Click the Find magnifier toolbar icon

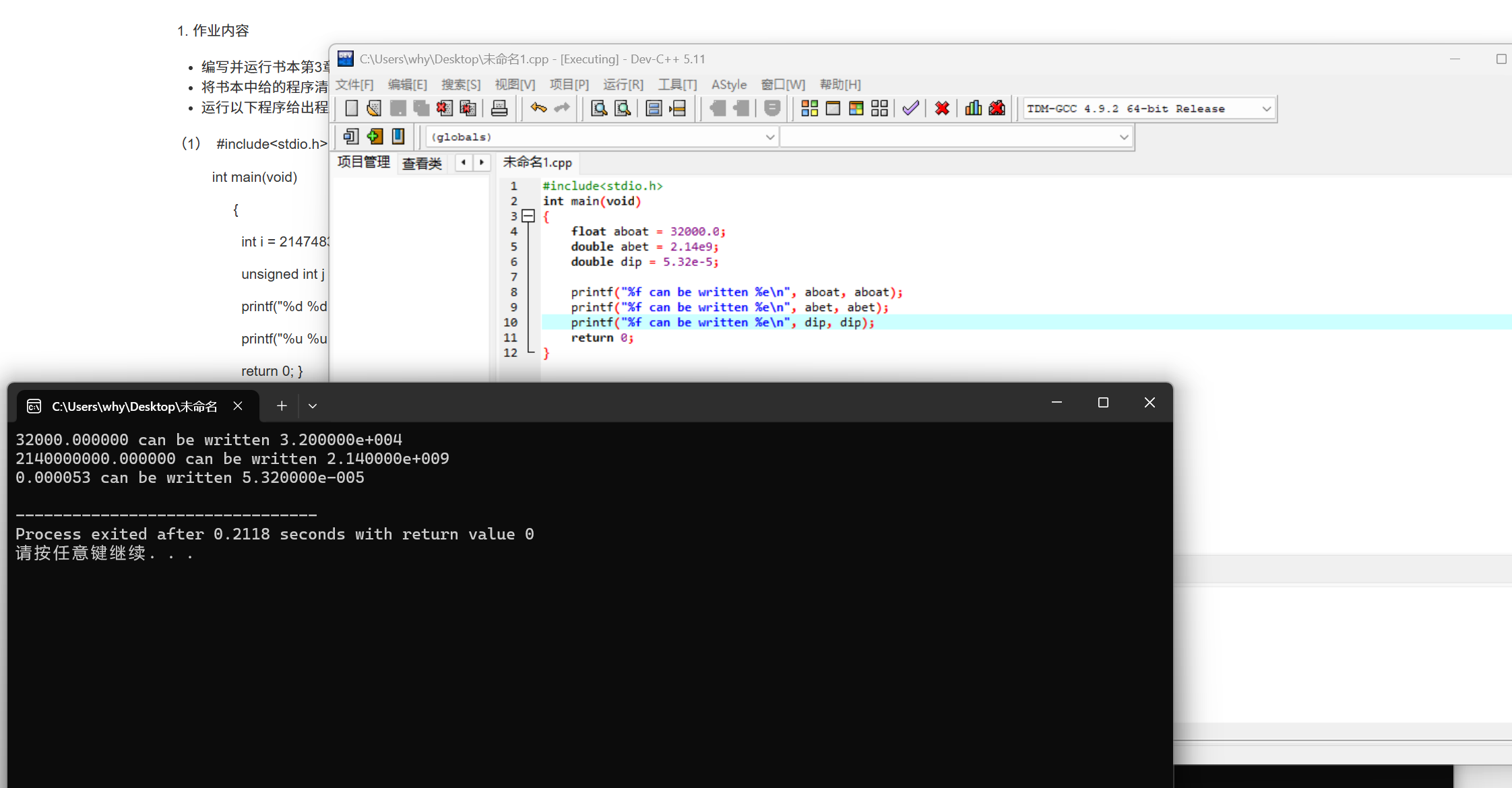click(598, 108)
